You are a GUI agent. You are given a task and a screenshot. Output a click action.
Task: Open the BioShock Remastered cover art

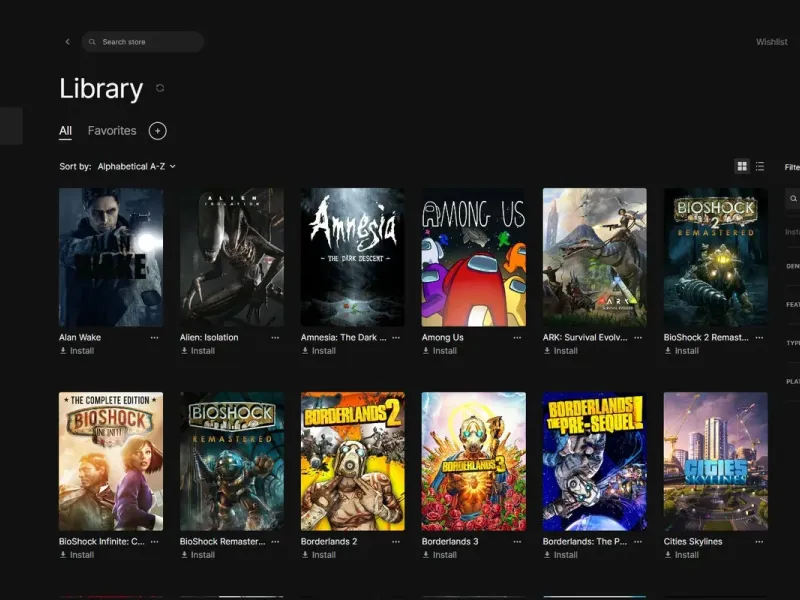(x=232, y=461)
